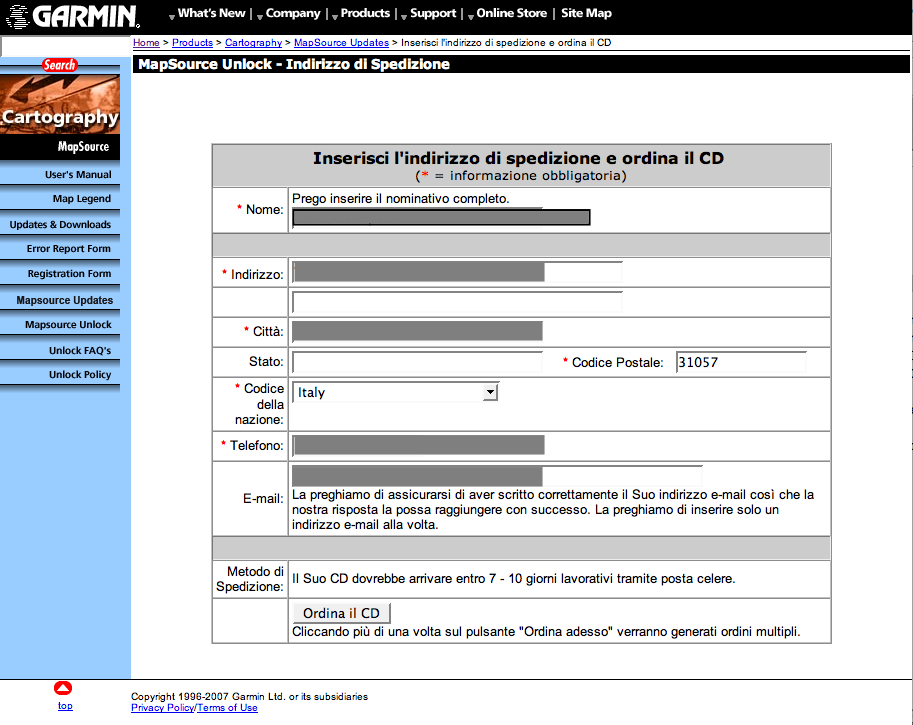Click the MapSource Updates breadcrumb link

[341, 43]
